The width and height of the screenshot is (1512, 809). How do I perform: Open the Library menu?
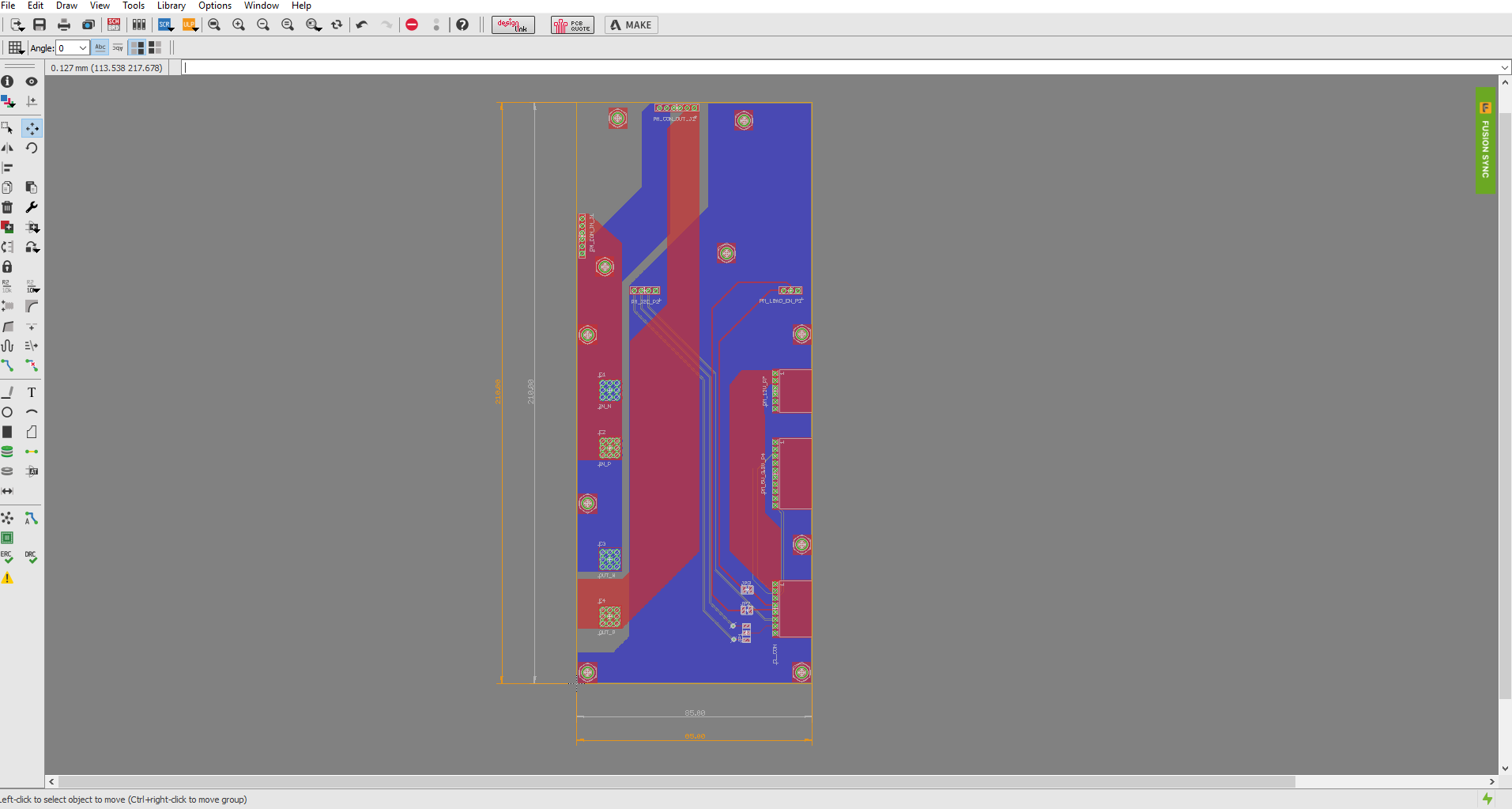(x=171, y=6)
